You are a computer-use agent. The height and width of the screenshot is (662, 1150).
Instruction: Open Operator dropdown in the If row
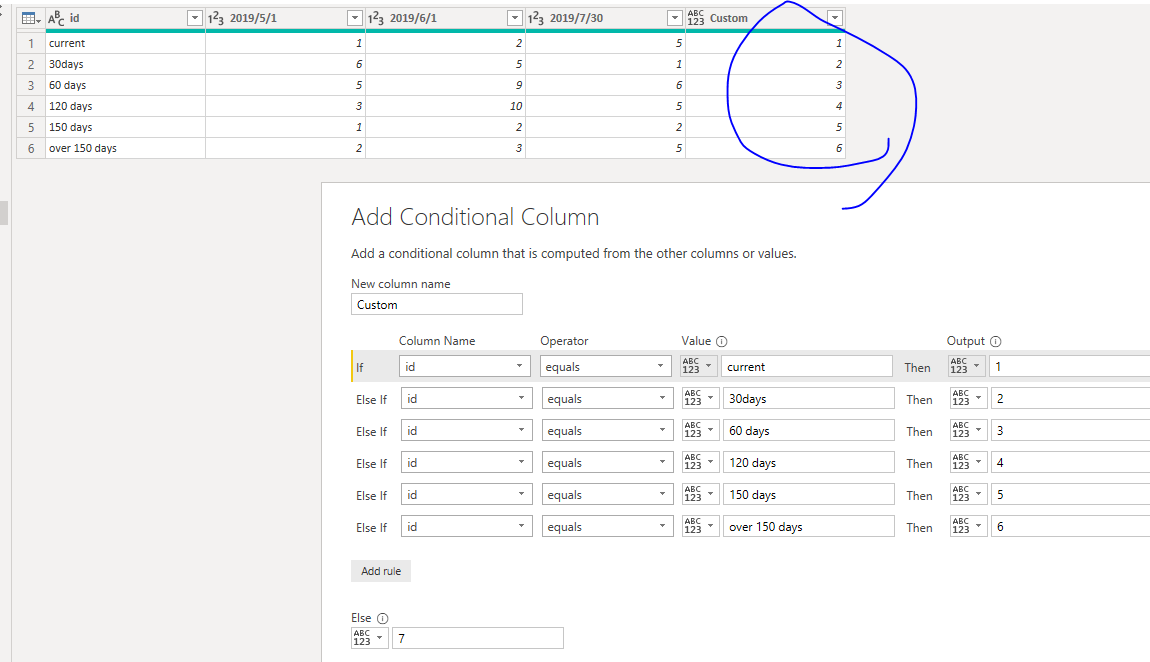pyautogui.click(x=606, y=367)
